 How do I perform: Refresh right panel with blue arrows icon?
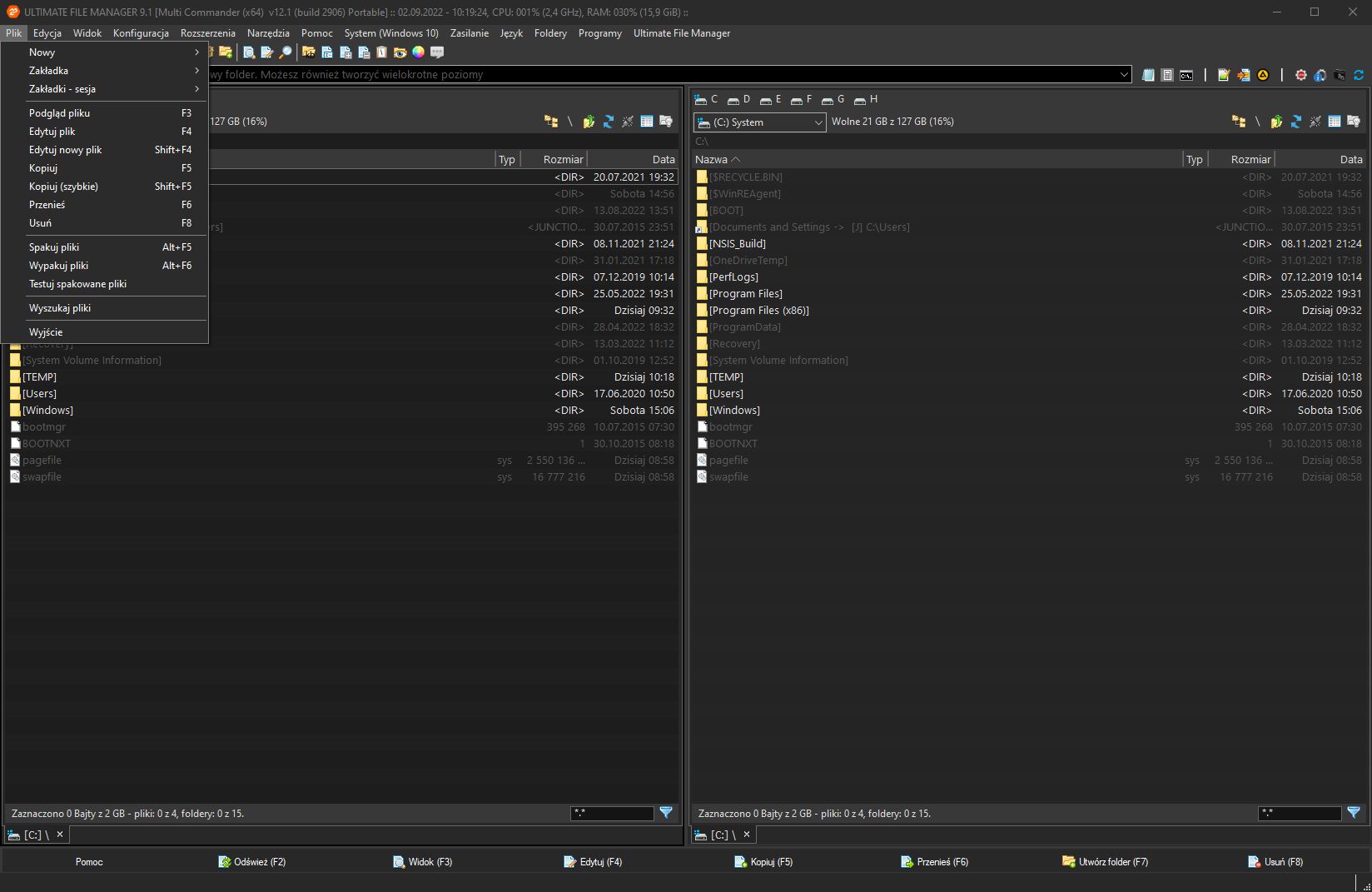tap(1295, 122)
